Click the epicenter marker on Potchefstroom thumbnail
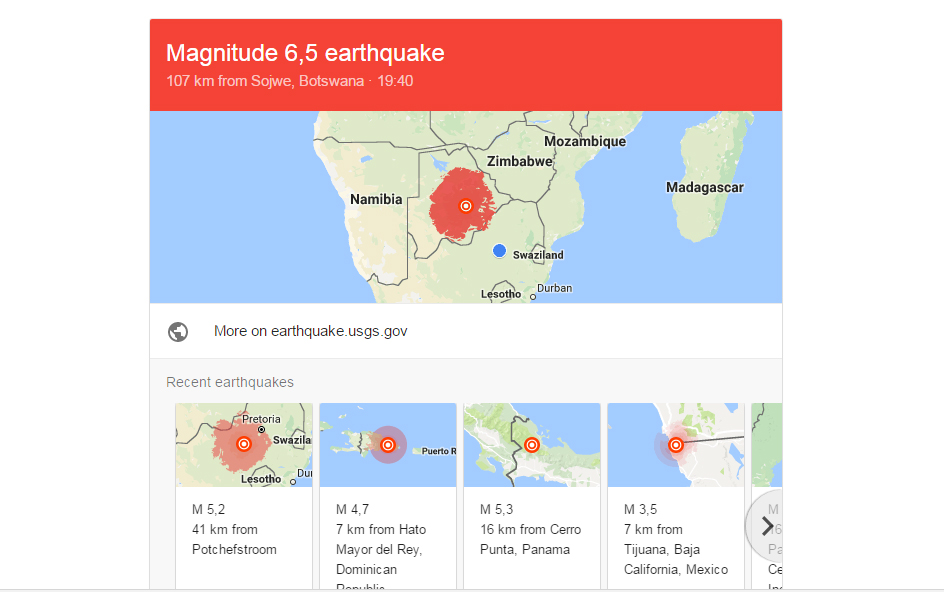944x592 pixels. pos(243,444)
